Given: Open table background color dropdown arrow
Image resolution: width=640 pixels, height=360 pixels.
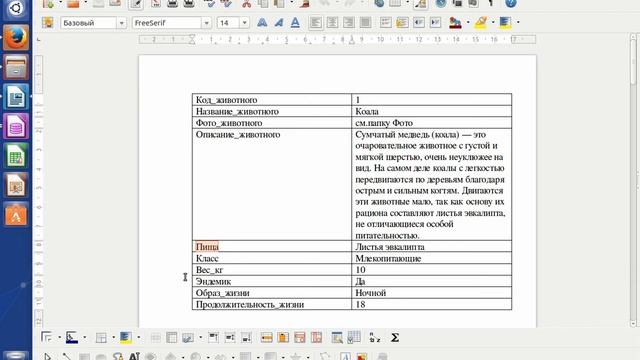Looking at the screenshot, I should coord(138,338).
